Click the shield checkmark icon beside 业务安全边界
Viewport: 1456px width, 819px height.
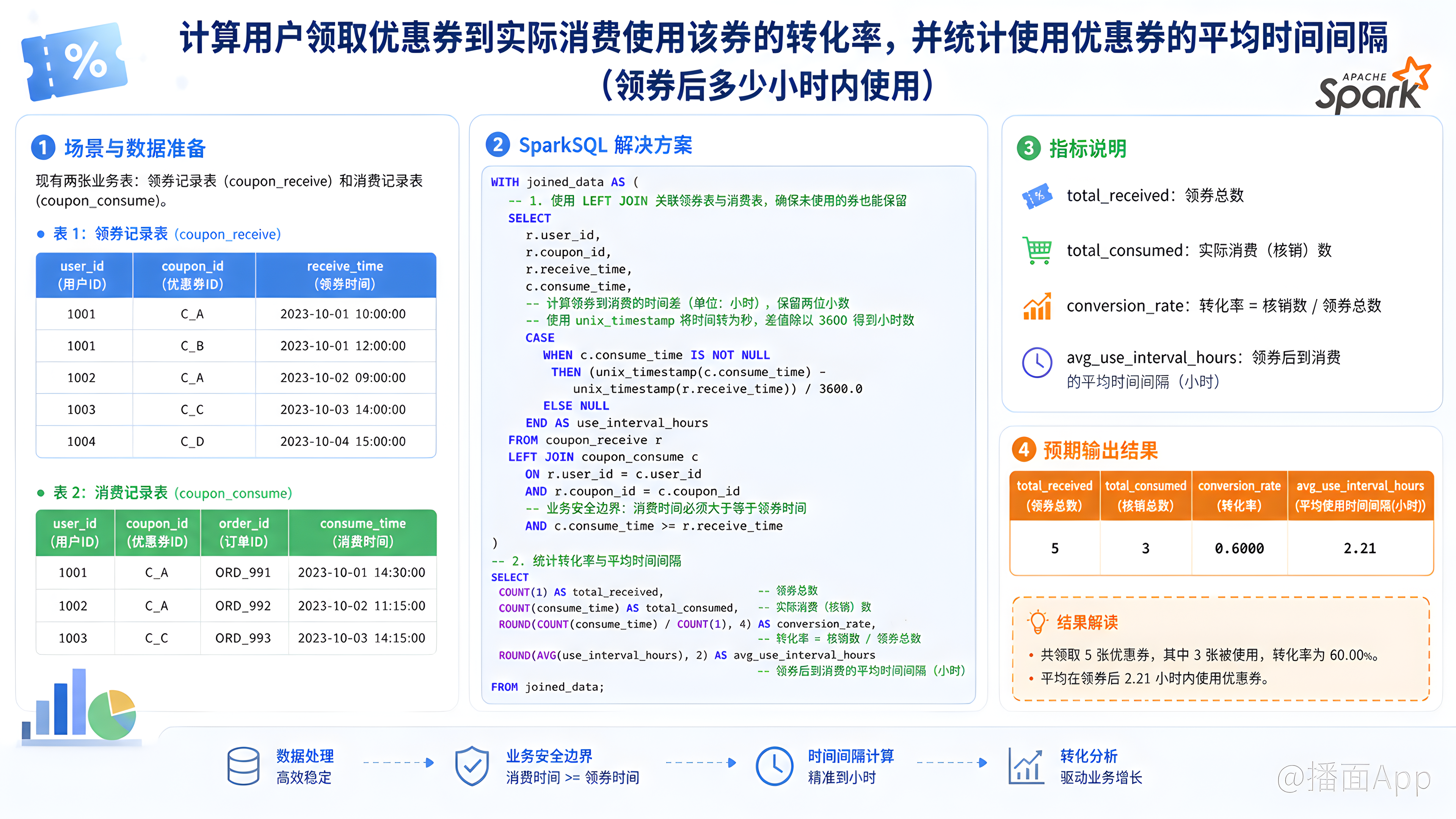(472, 766)
